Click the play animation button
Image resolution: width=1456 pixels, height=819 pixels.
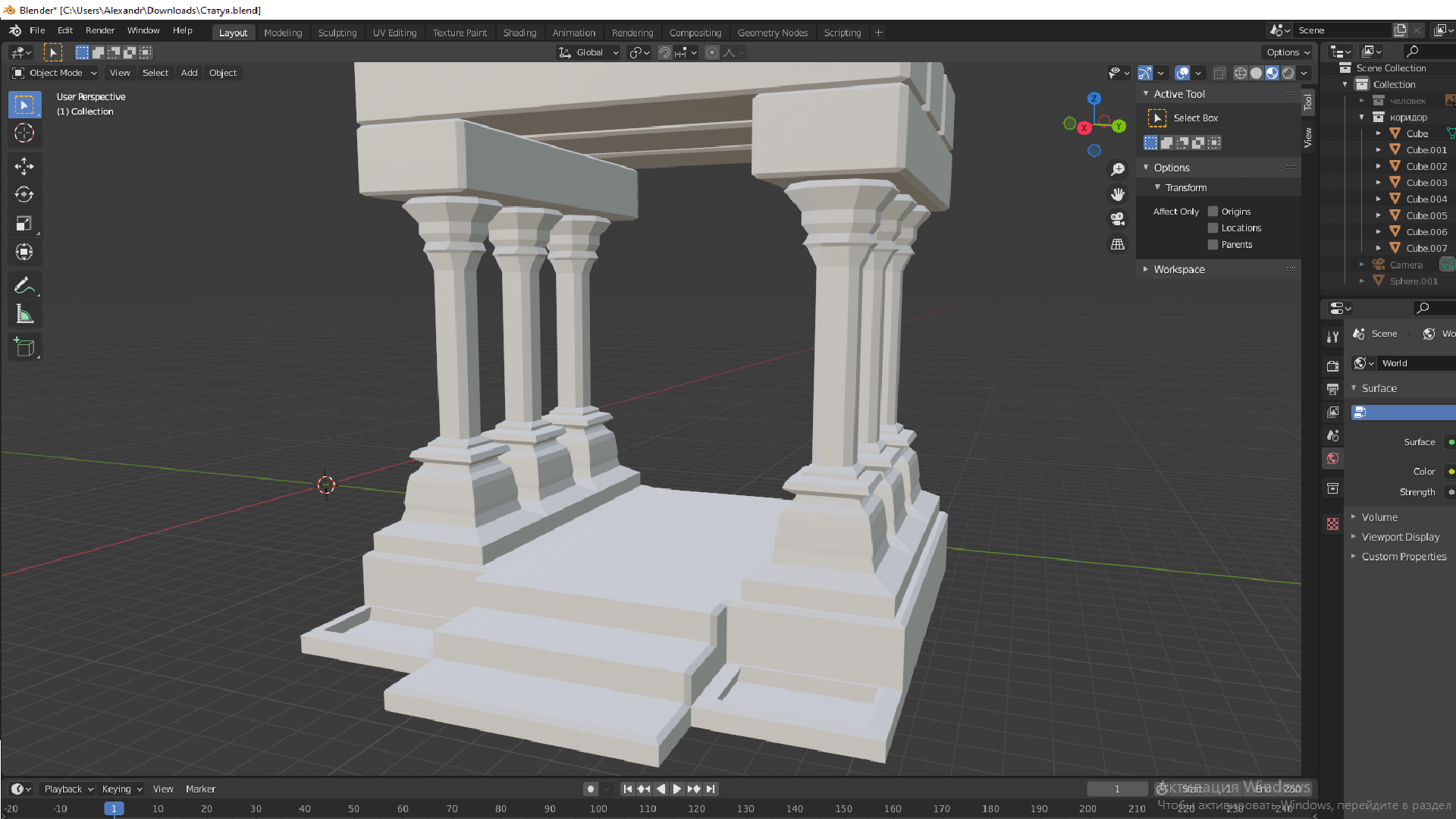[x=677, y=789]
